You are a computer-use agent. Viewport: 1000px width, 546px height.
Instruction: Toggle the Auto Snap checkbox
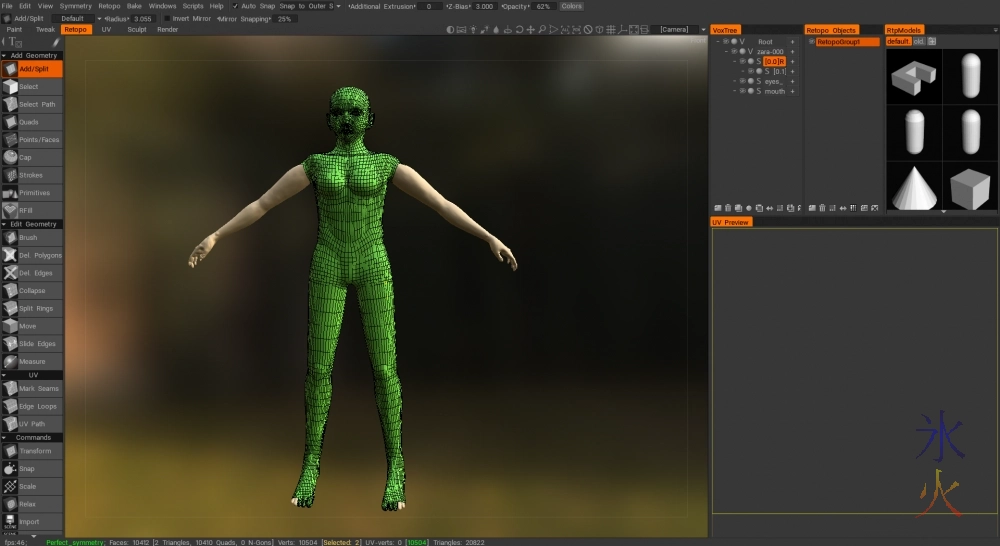[x=236, y=6]
